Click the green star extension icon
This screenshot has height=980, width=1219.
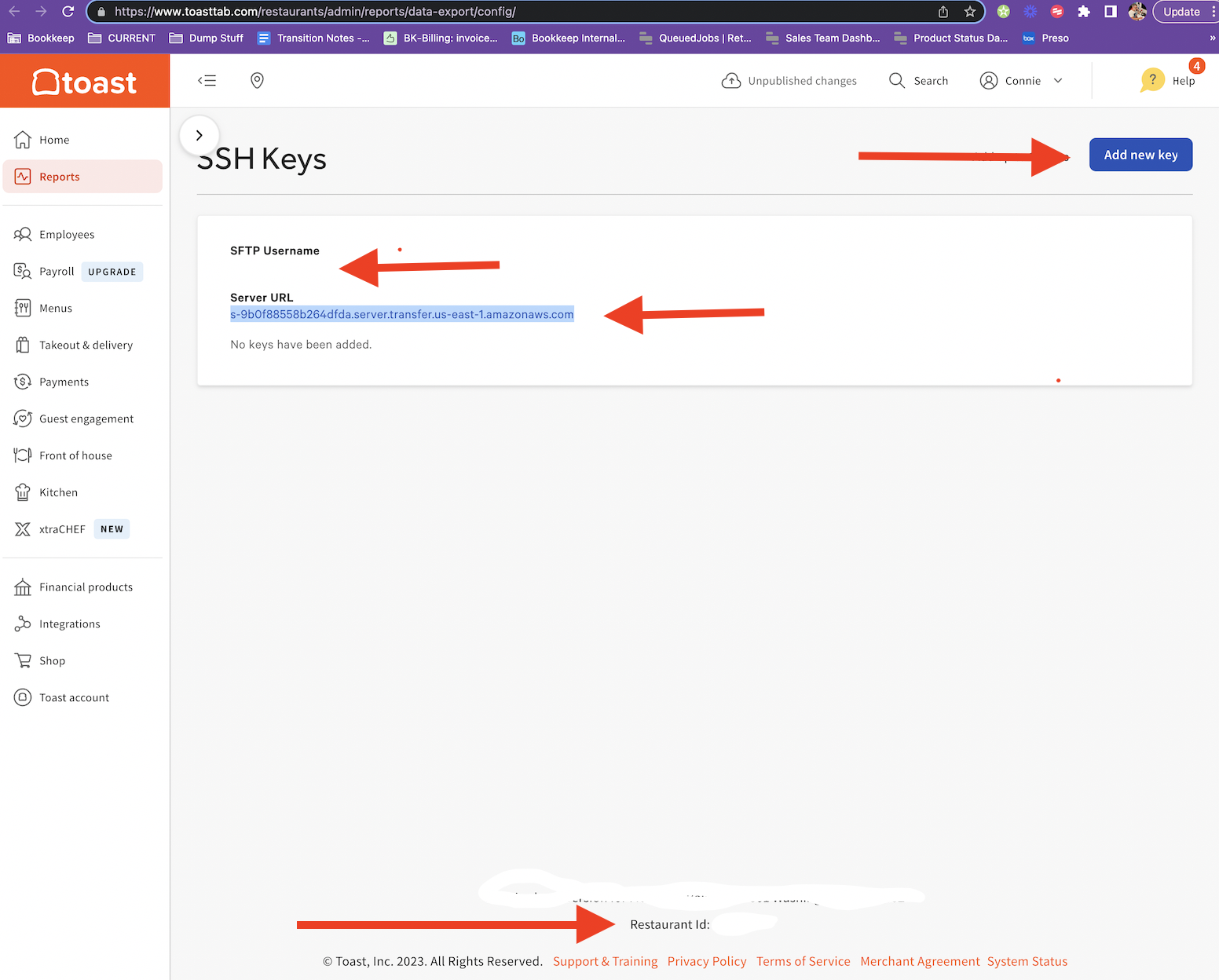1004,12
